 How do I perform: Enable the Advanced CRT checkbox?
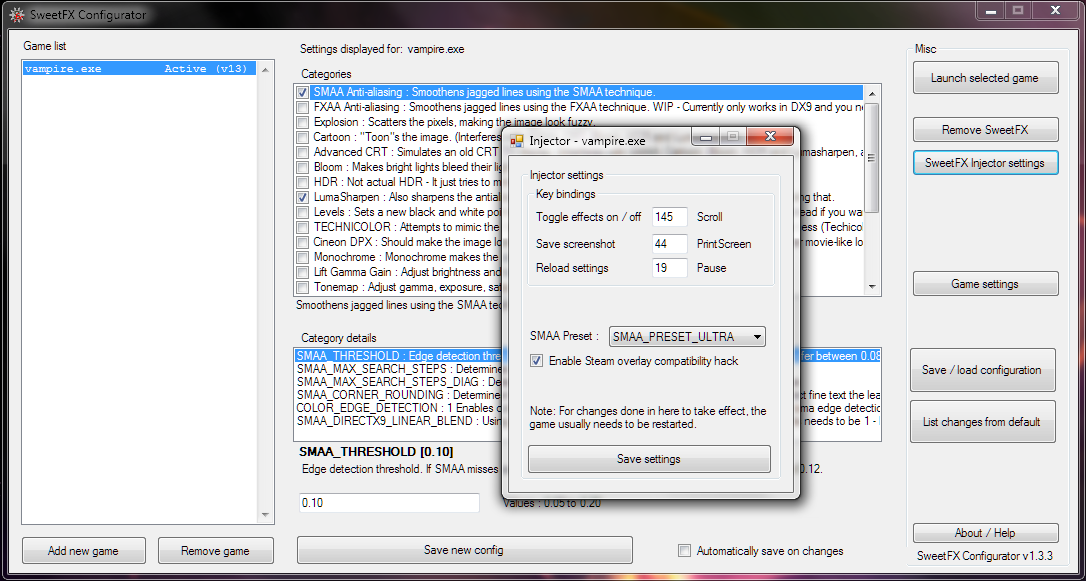click(x=303, y=152)
